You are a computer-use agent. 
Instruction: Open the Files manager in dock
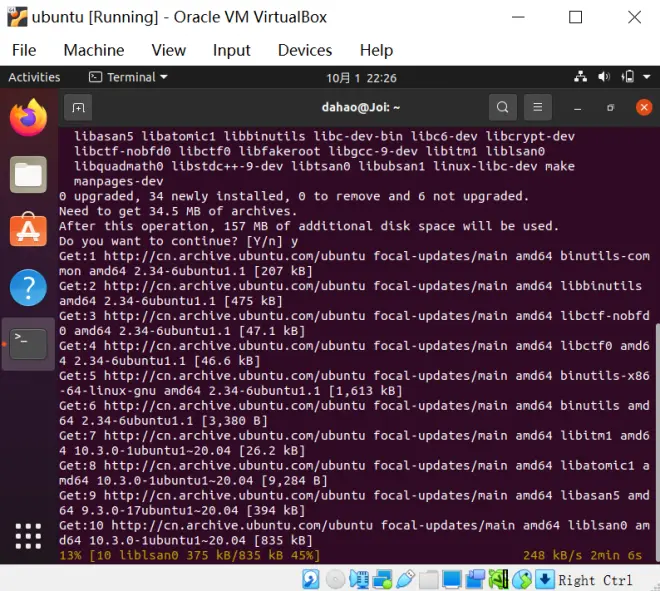28,174
